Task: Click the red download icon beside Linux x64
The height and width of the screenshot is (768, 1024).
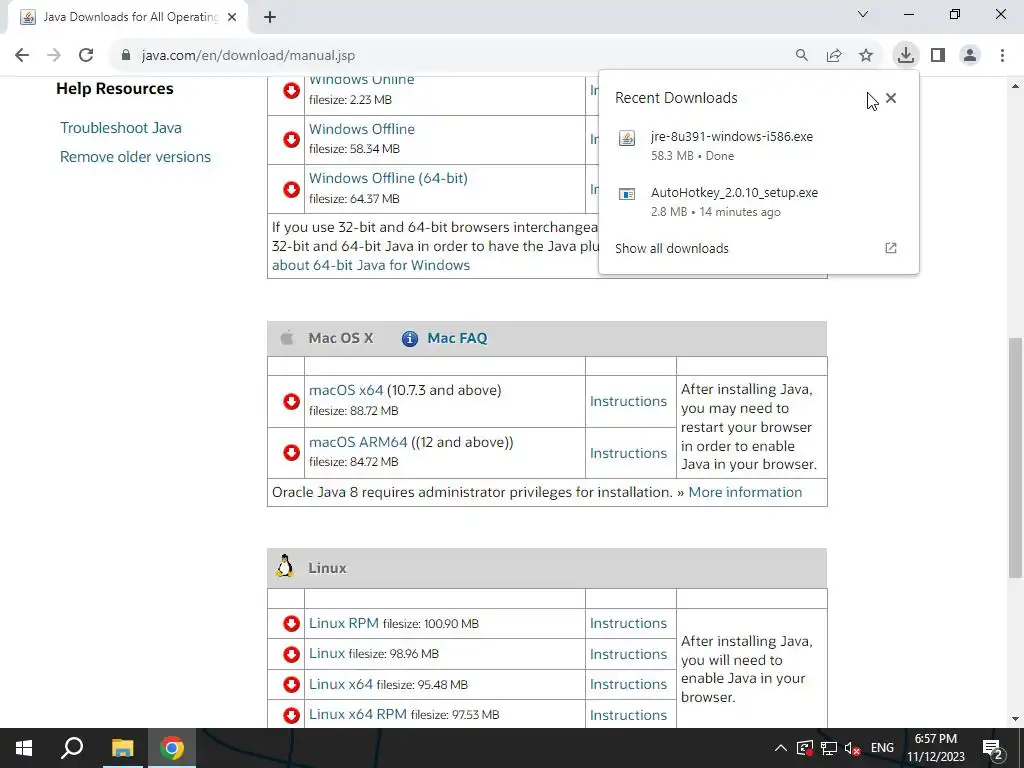Action: click(291, 684)
